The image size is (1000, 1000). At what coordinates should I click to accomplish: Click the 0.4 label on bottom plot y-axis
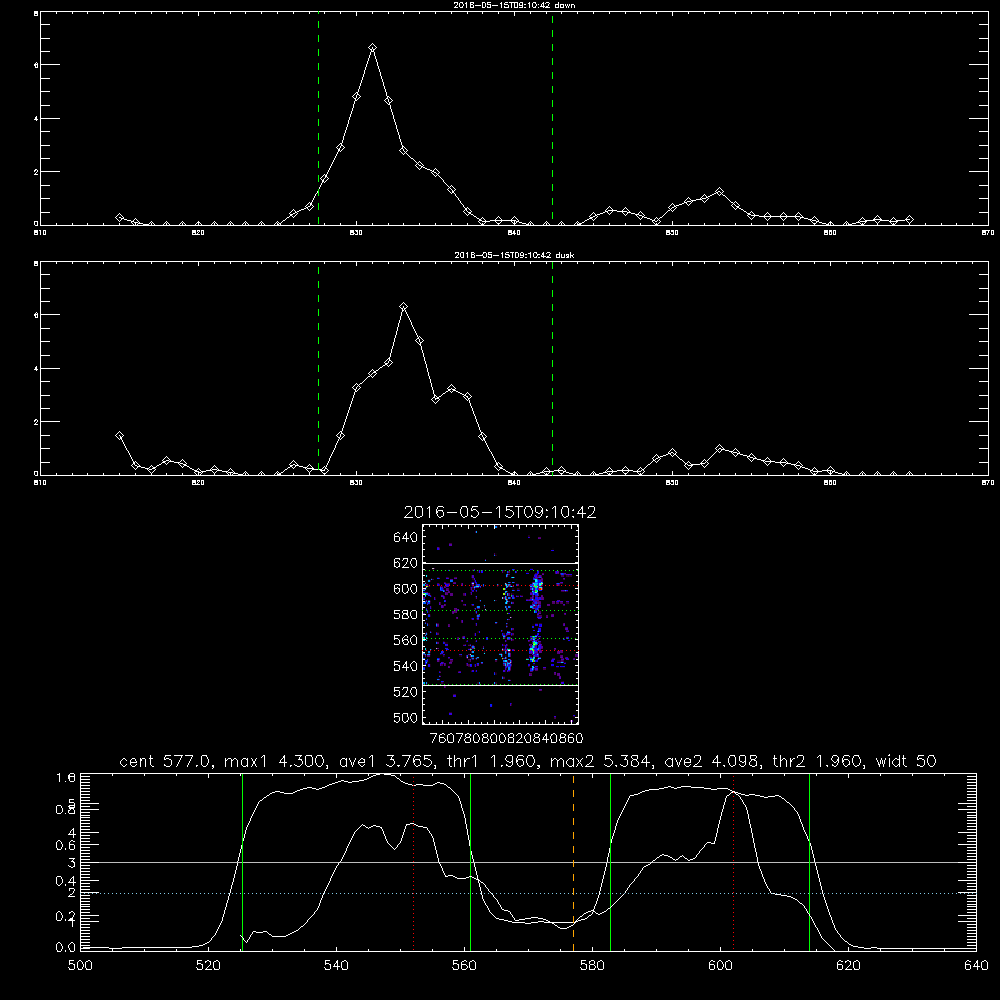click(x=66, y=881)
